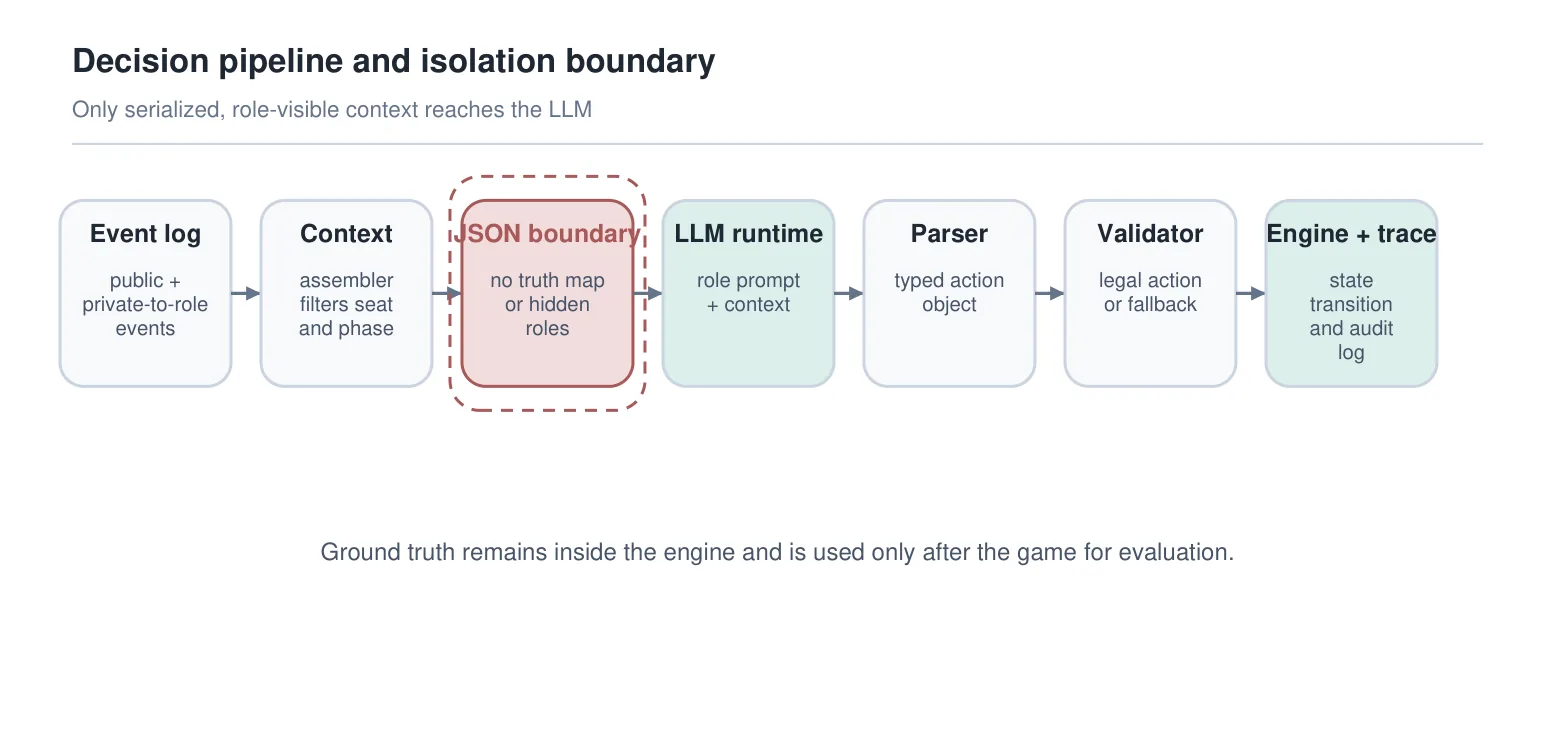Viewport: 1556px width, 735px height.
Task: Click arrow between LLM runtime and Parser
Action: pos(849,293)
